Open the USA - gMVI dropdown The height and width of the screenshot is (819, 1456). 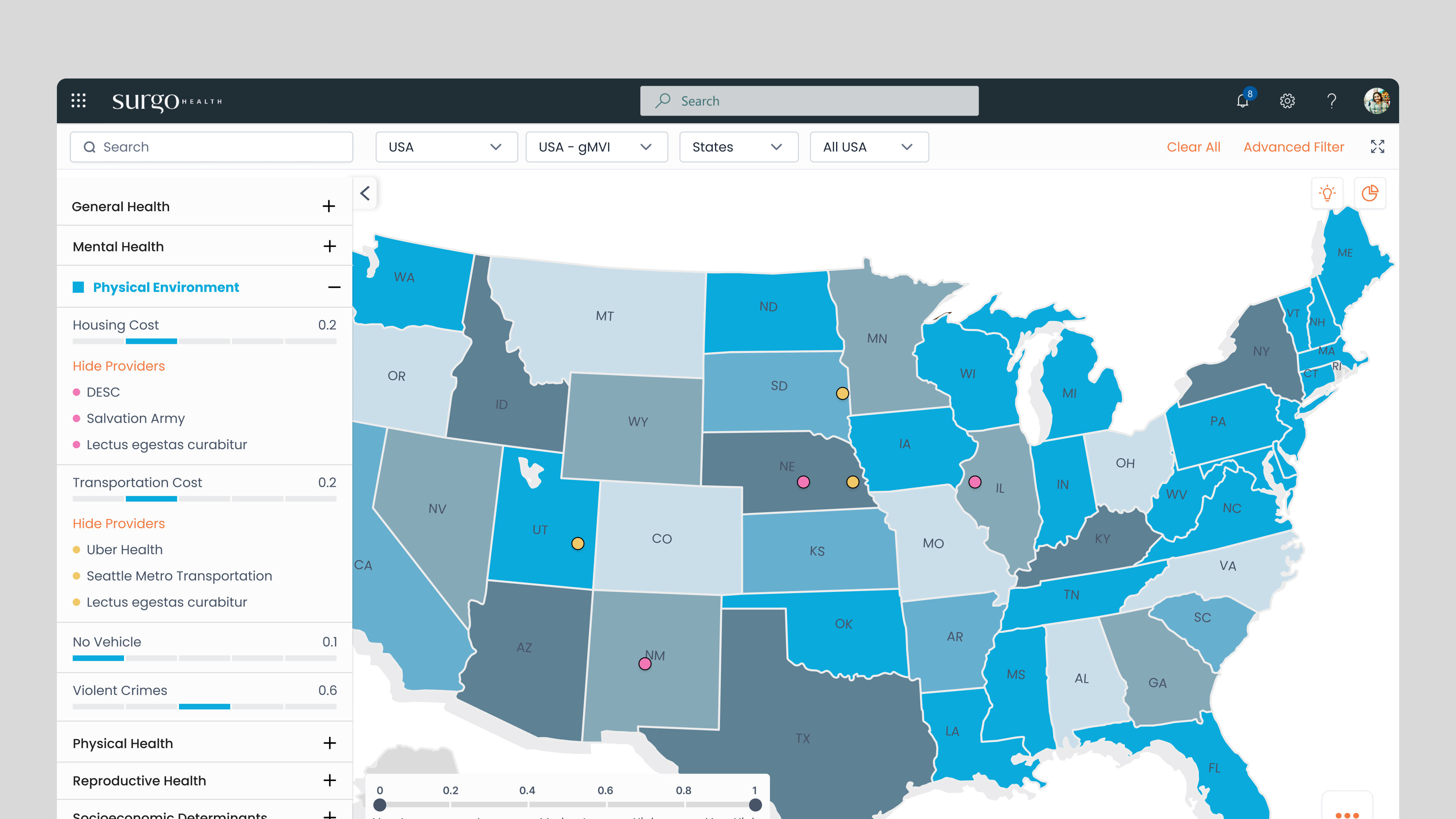[596, 147]
